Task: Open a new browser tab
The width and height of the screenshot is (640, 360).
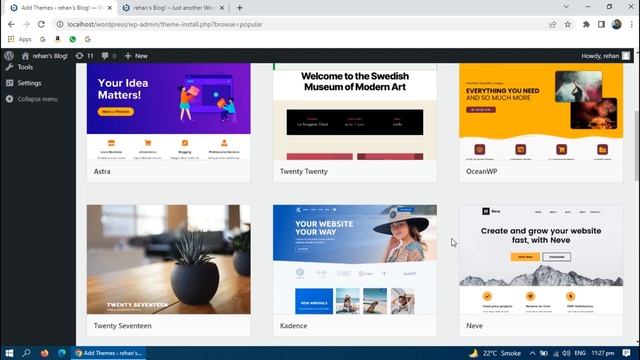Action: click(x=240, y=8)
